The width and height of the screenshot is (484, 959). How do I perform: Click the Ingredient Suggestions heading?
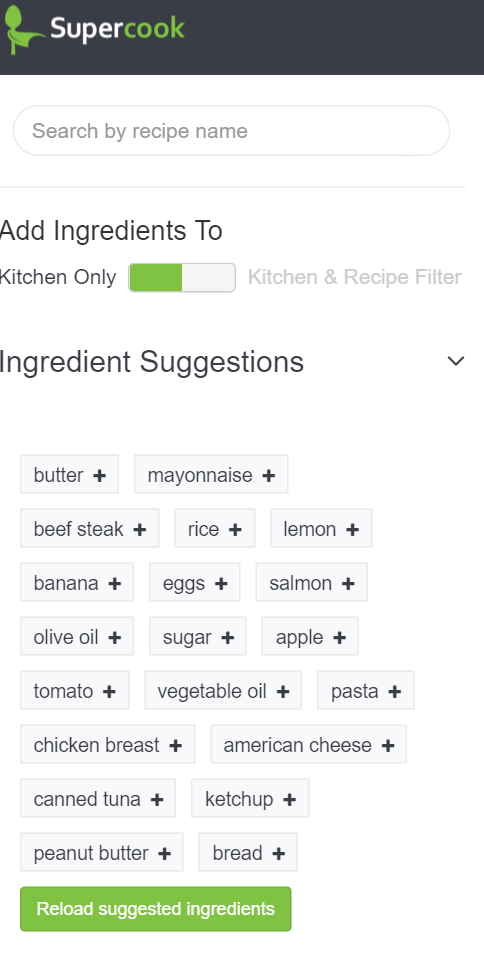tap(152, 361)
